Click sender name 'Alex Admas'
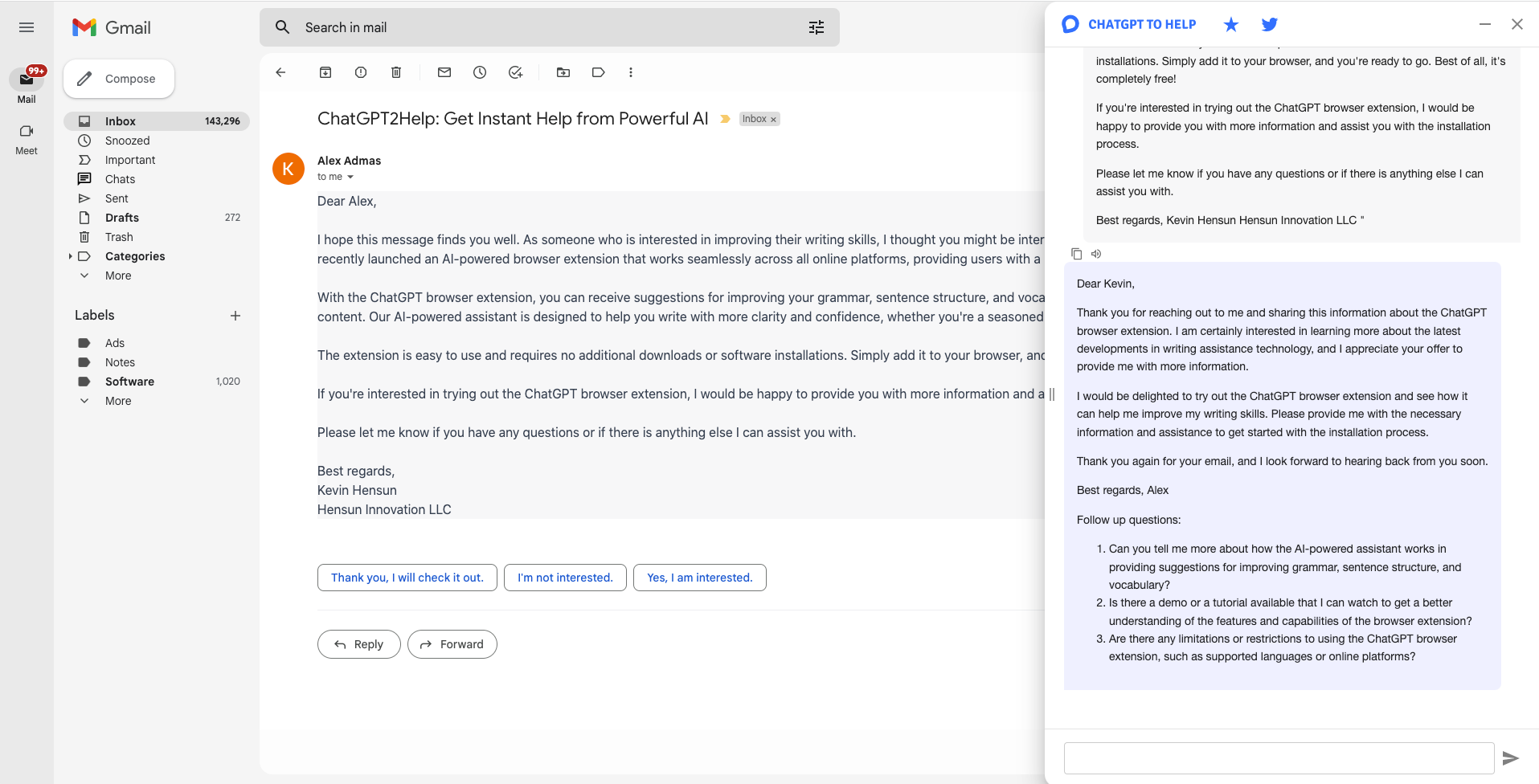Image resolution: width=1539 pixels, height=784 pixels. pyautogui.click(x=350, y=161)
